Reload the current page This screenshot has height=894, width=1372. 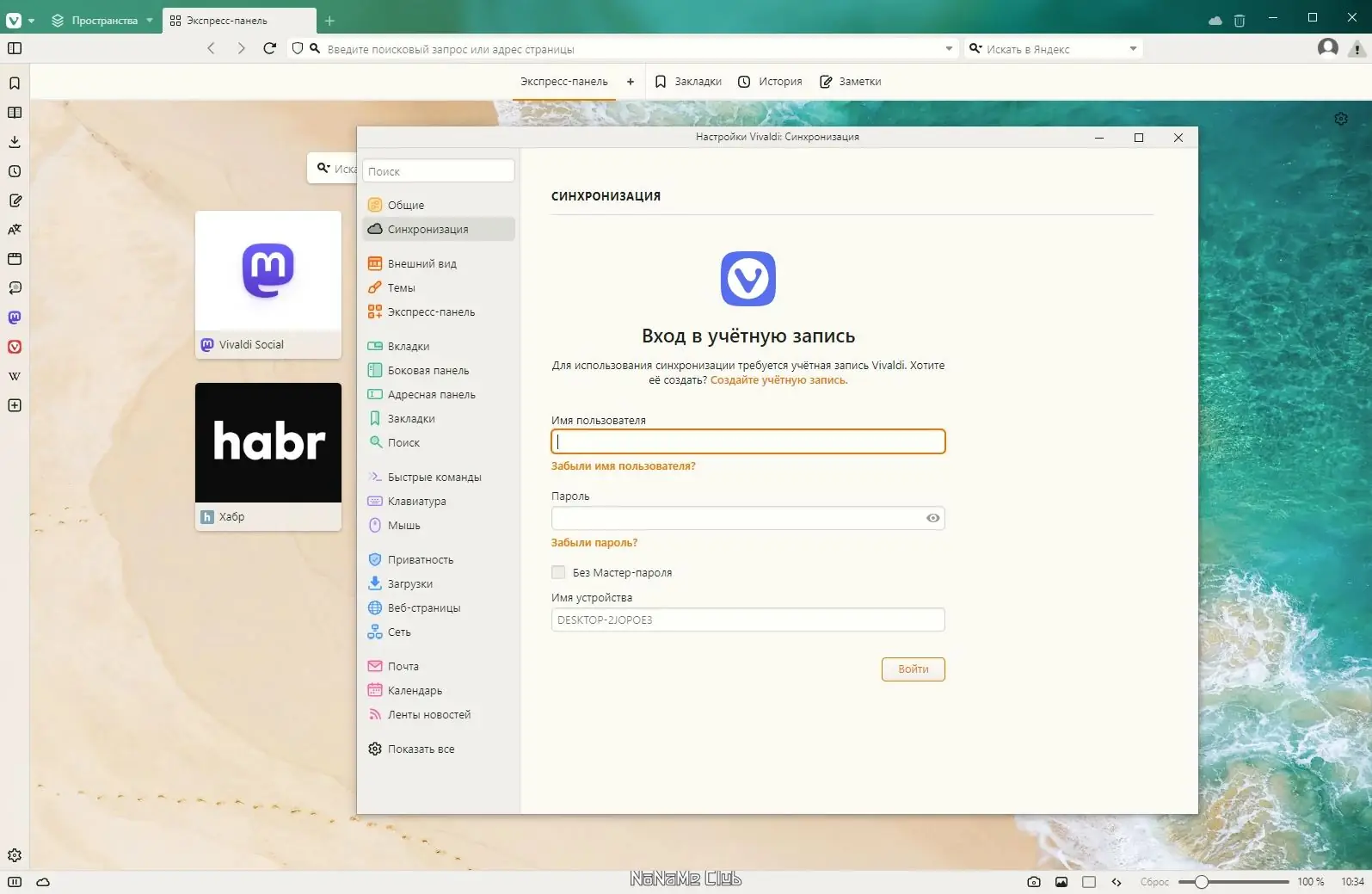click(x=269, y=48)
